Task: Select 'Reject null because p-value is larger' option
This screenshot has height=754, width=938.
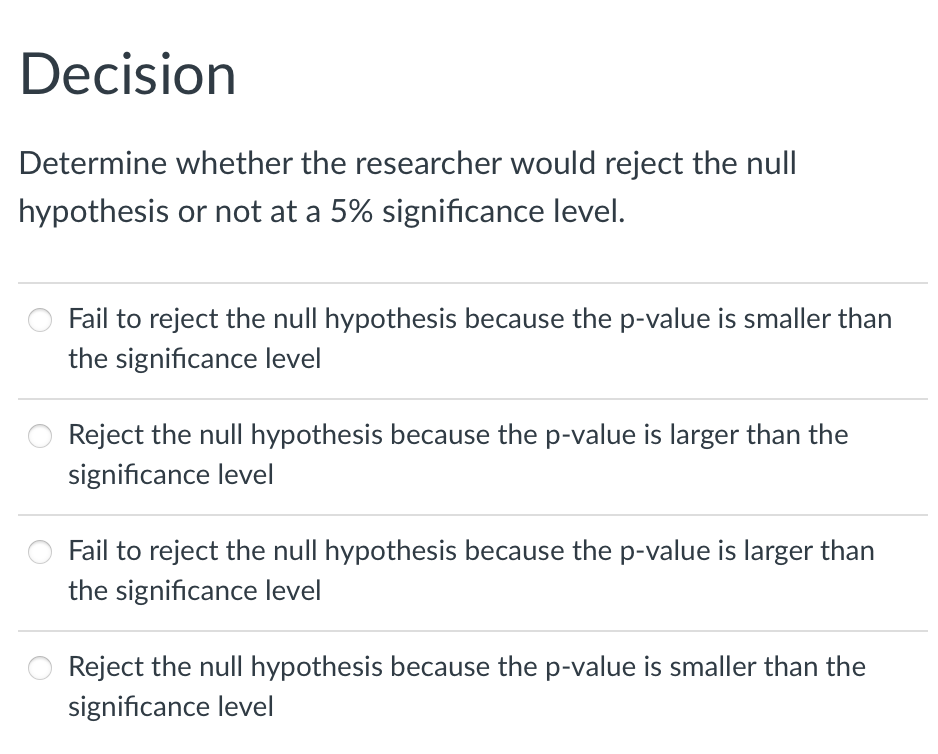Action: click(x=40, y=436)
